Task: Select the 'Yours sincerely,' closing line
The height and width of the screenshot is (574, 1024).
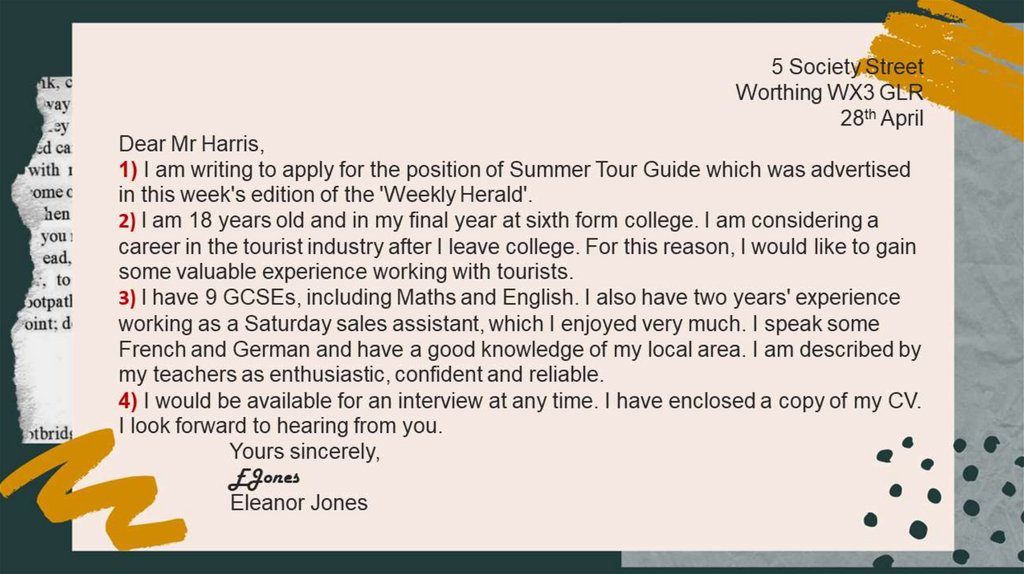Action: pyautogui.click(x=305, y=451)
